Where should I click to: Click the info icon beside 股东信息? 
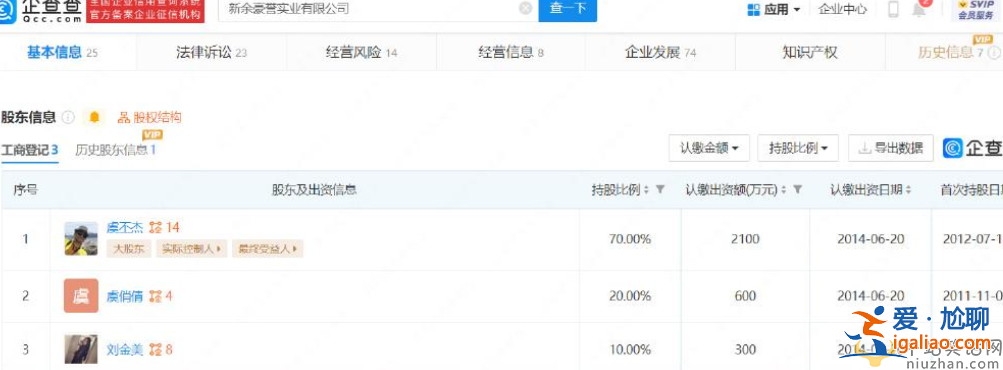tap(68, 118)
